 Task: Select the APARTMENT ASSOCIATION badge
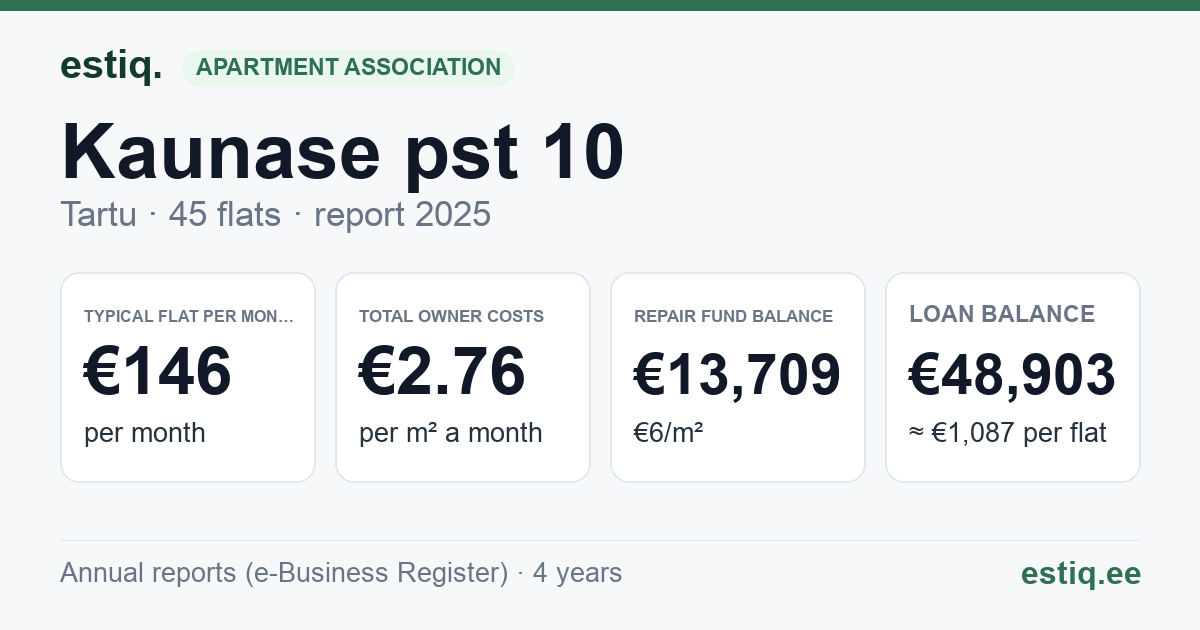[348, 67]
